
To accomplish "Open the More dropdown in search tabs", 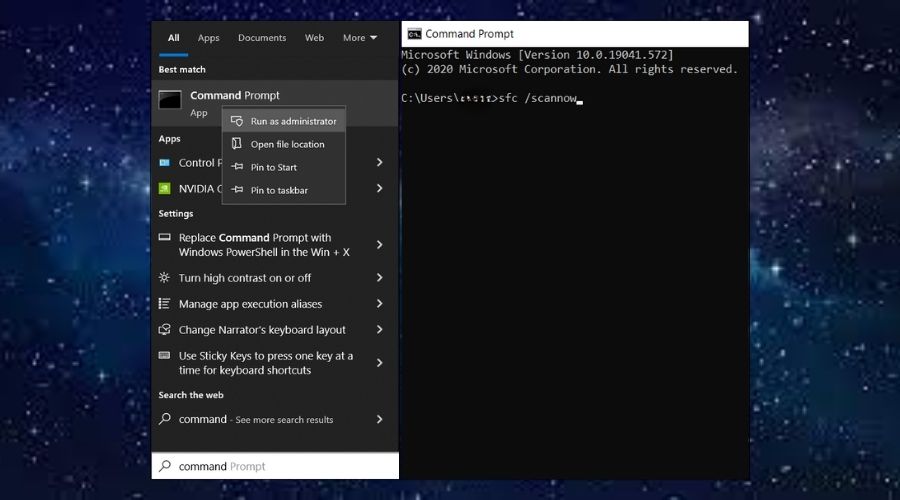I will [x=360, y=38].
